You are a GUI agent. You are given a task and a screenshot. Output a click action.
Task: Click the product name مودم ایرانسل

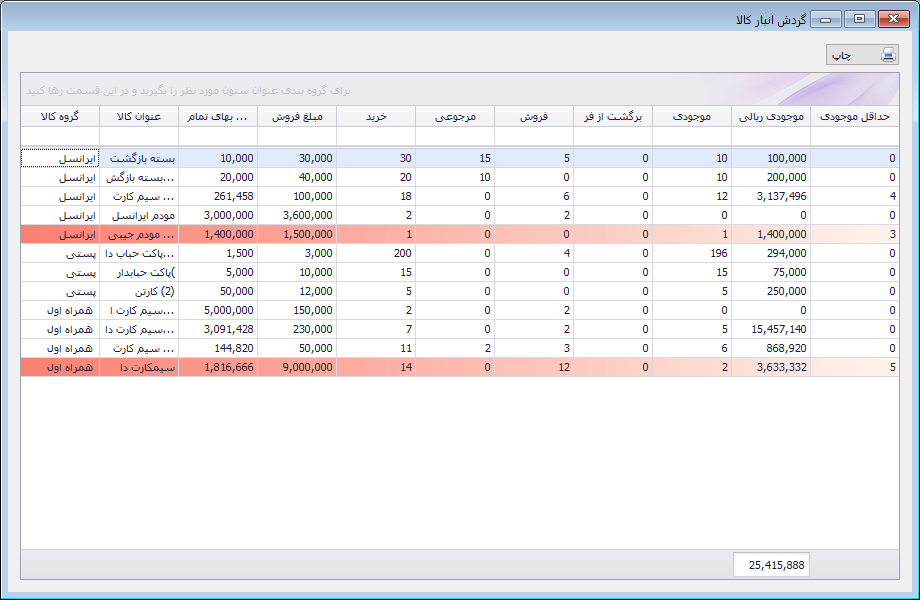tap(139, 215)
